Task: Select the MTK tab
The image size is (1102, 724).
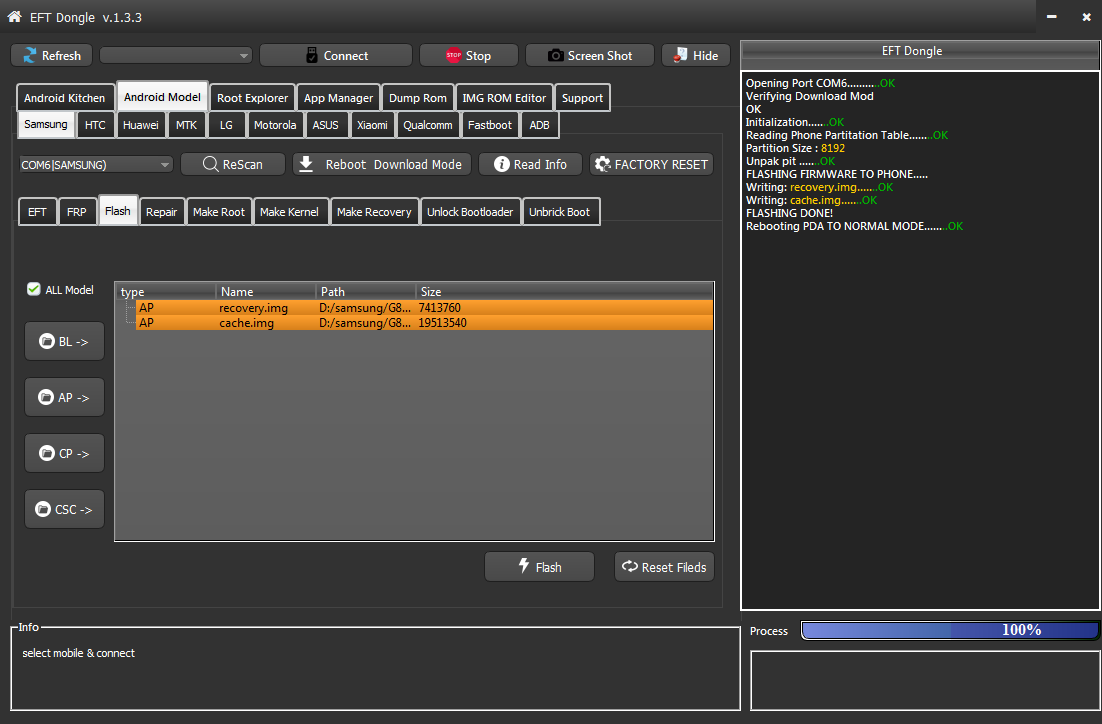Action: [x=186, y=125]
